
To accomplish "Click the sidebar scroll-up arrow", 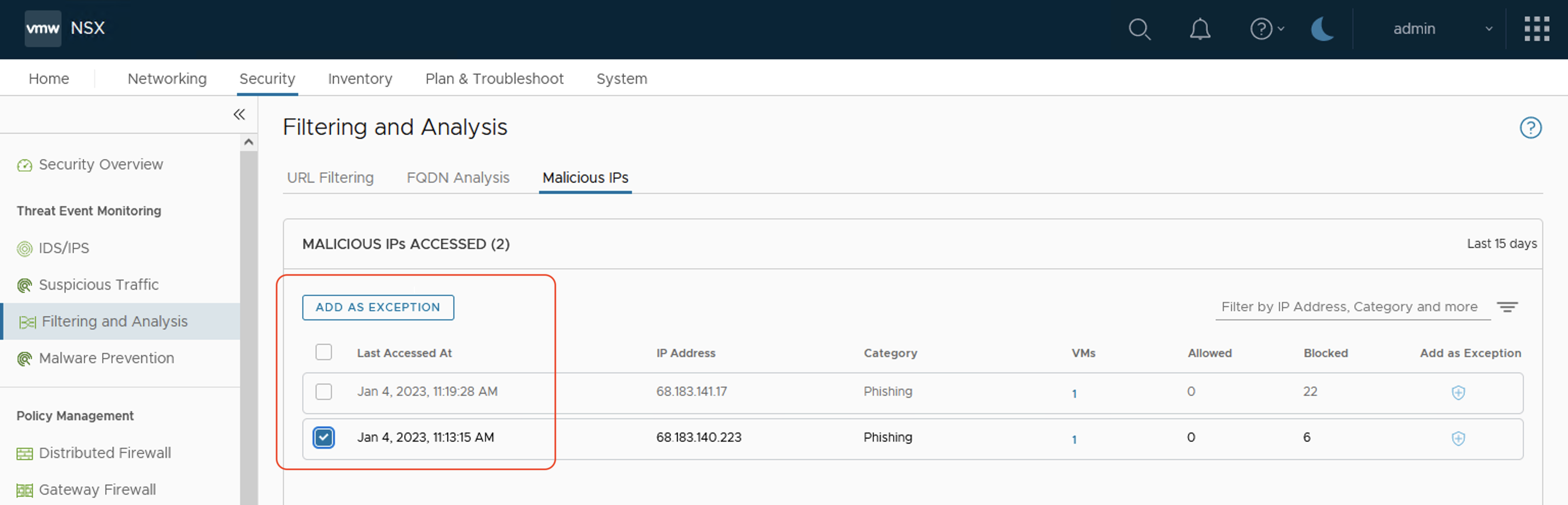I will [x=249, y=142].
